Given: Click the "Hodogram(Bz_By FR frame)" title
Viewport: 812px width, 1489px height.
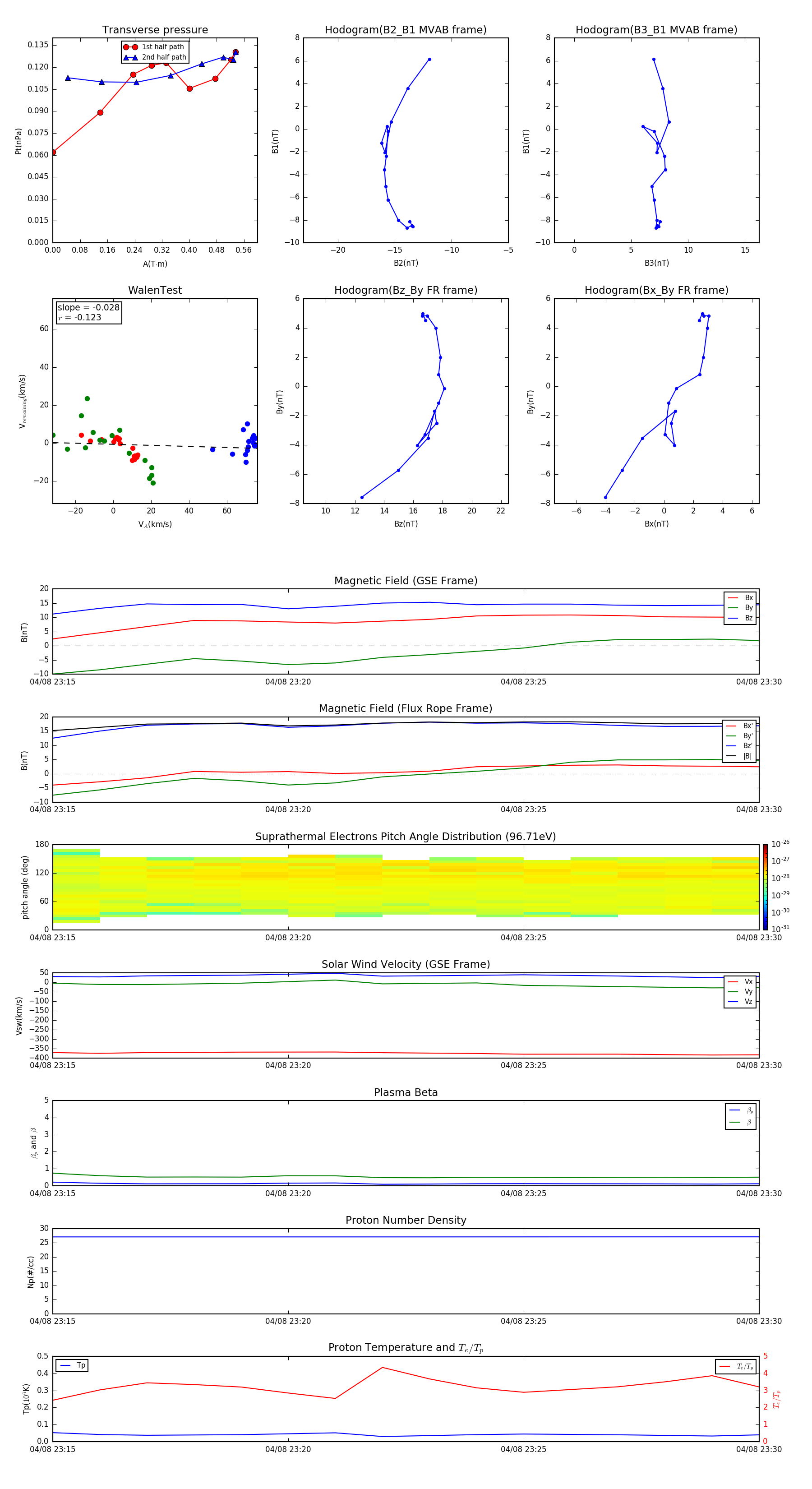Looking at the screenshot, I should pos(406,290).
